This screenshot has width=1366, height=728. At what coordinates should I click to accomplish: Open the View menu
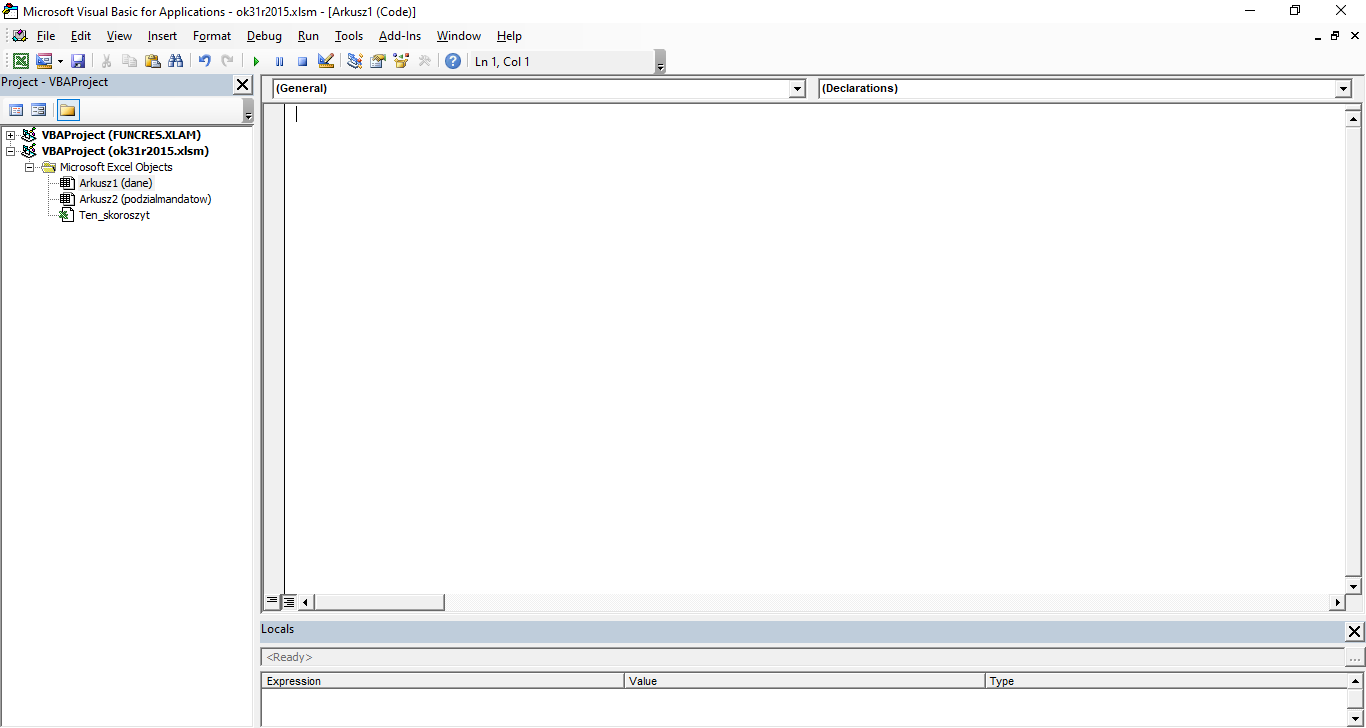[119, 36]
